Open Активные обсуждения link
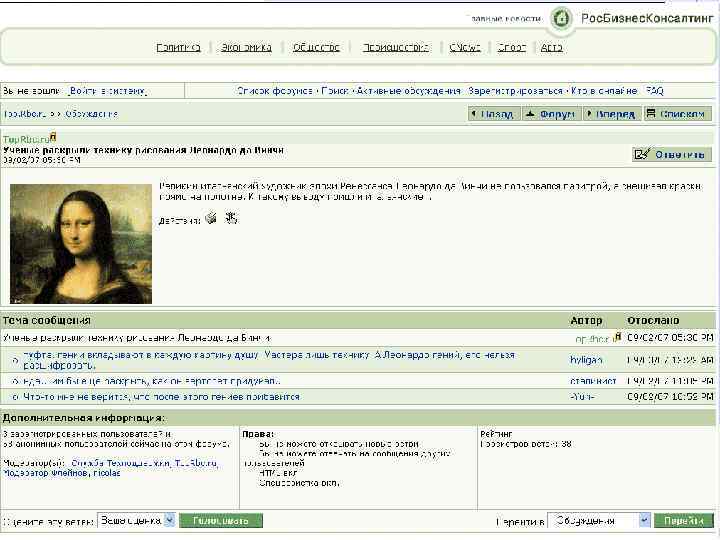Image resolution: width=720 pixels, height=540 pixels. [x=409, y=91]
